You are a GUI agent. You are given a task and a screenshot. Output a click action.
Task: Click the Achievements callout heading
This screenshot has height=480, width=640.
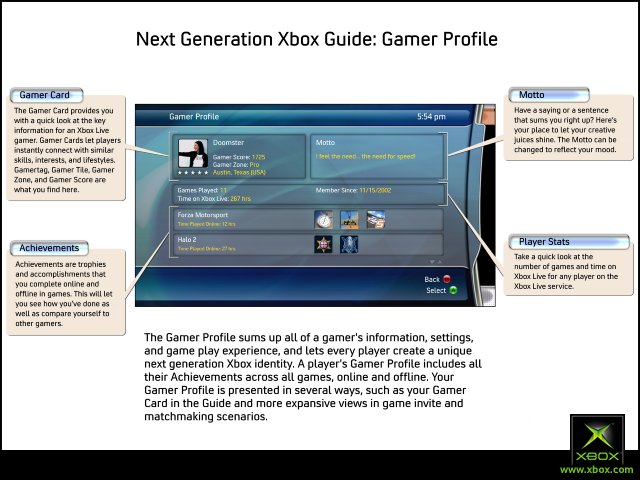pos(49,248)
